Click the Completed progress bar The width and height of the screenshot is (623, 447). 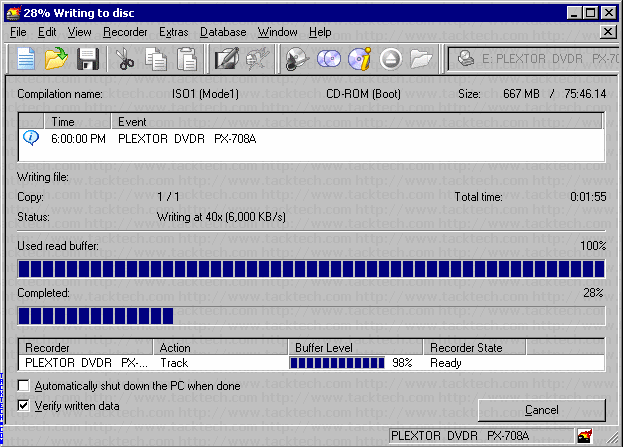(312, 316)
